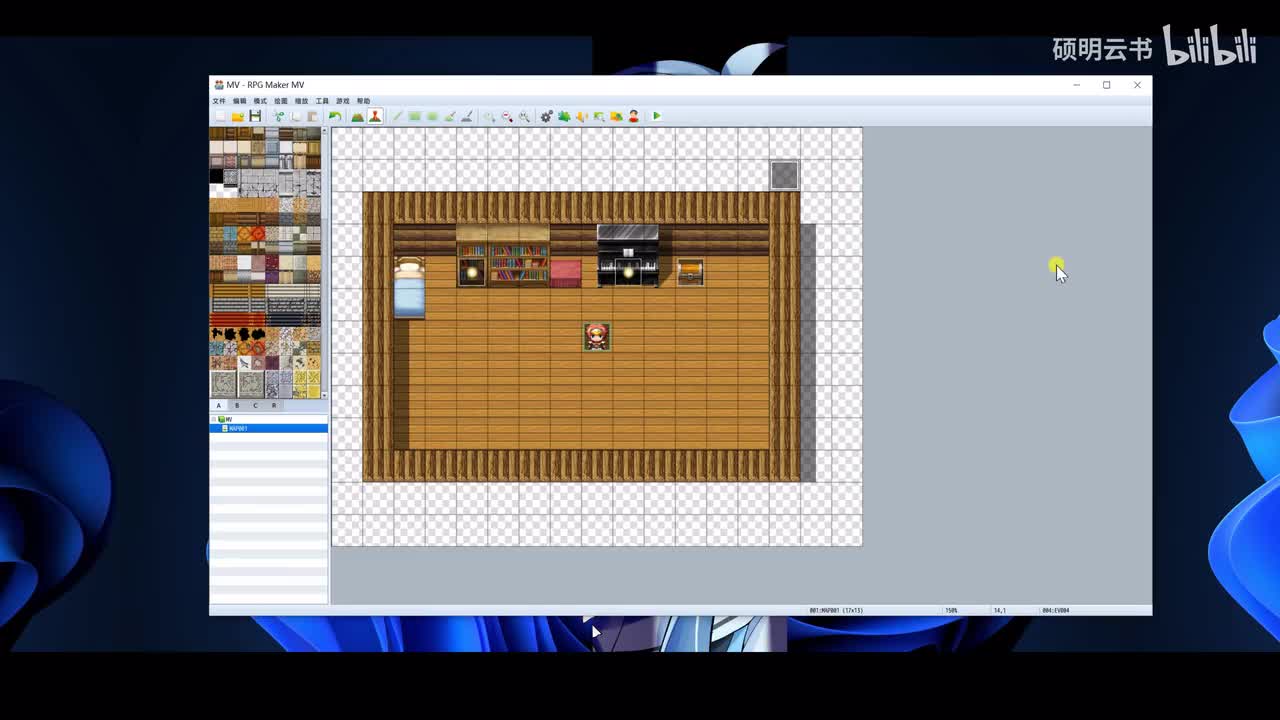Maximize the RPG Maker MV window
This screenshot has width=1280, height=720.
pos(1107,85)
